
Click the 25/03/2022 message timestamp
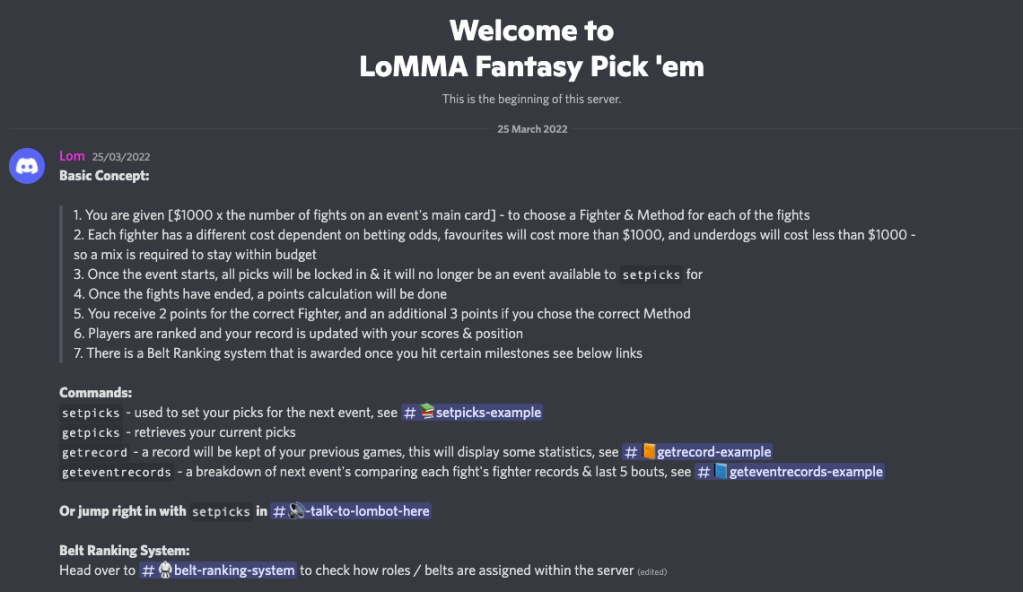click(x=121, y=157)
